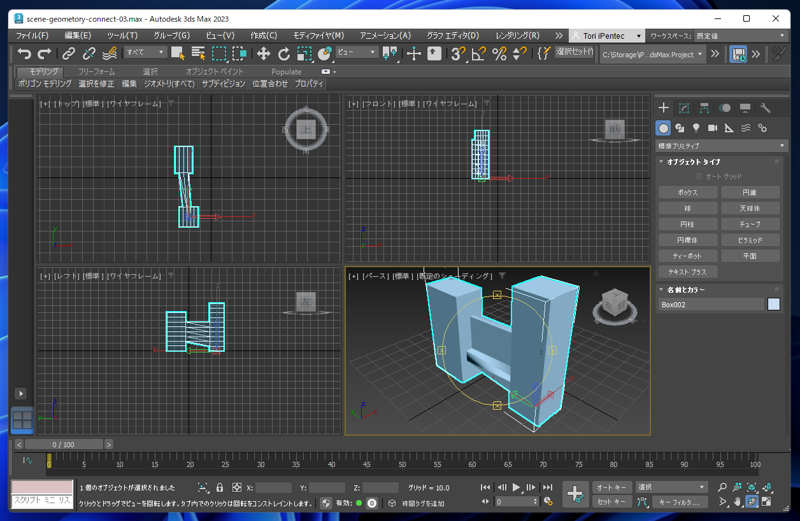The image size is (800, 521).
Task: Click the ボックス primitive button
Action: click(x=688, y=192)
